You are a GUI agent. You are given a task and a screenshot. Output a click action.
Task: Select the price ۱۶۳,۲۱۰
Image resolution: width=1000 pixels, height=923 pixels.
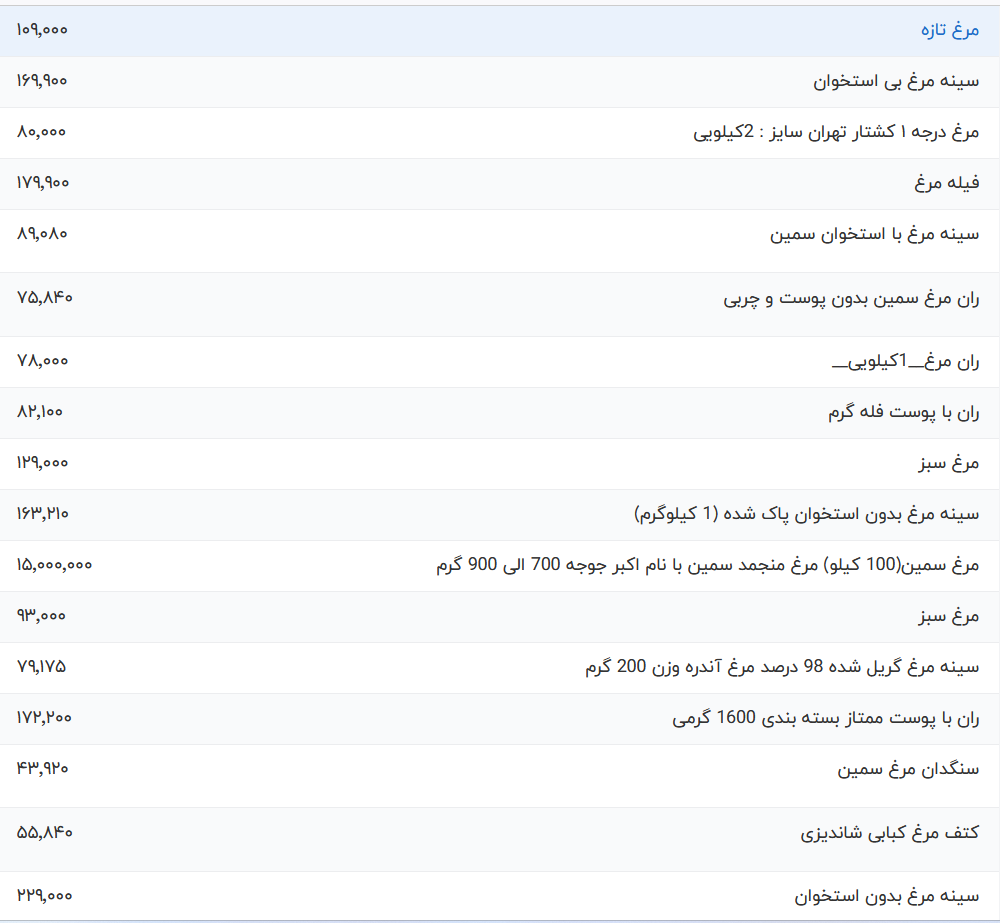(43, 514)
